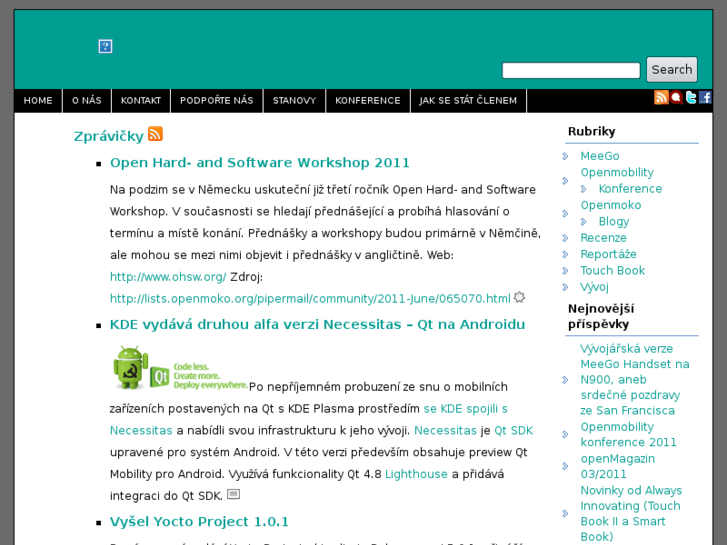Open the Blogy subcategory under Openmoko
Screen dimensions: 727x545
(x=614, y=222)
